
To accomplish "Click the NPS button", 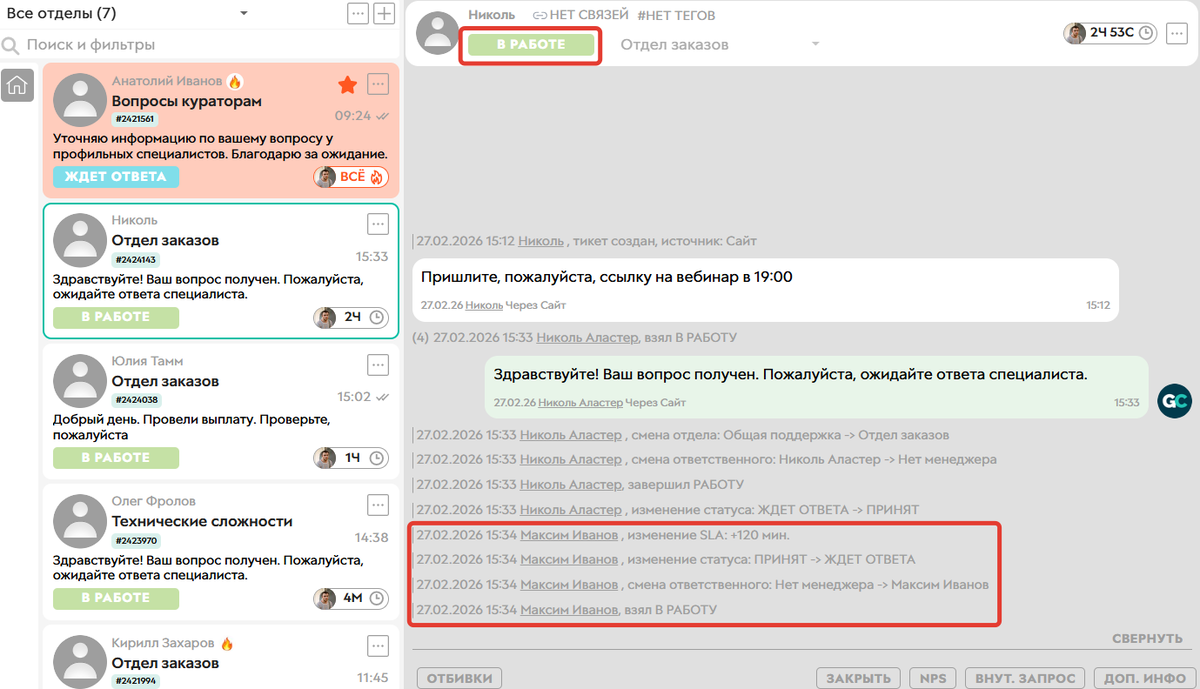I will [932, 678].
